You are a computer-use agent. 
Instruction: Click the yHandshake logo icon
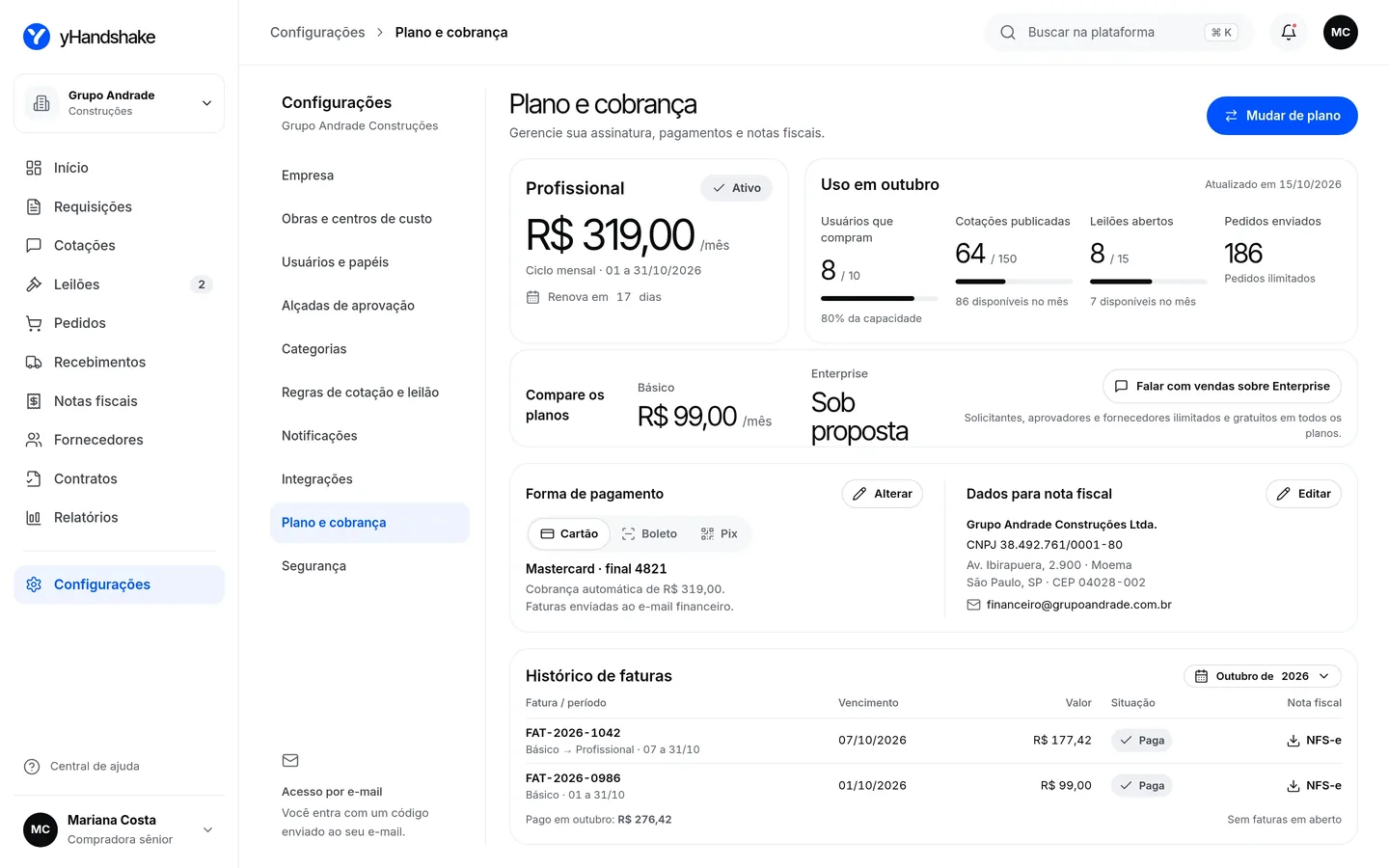[37, 37]
